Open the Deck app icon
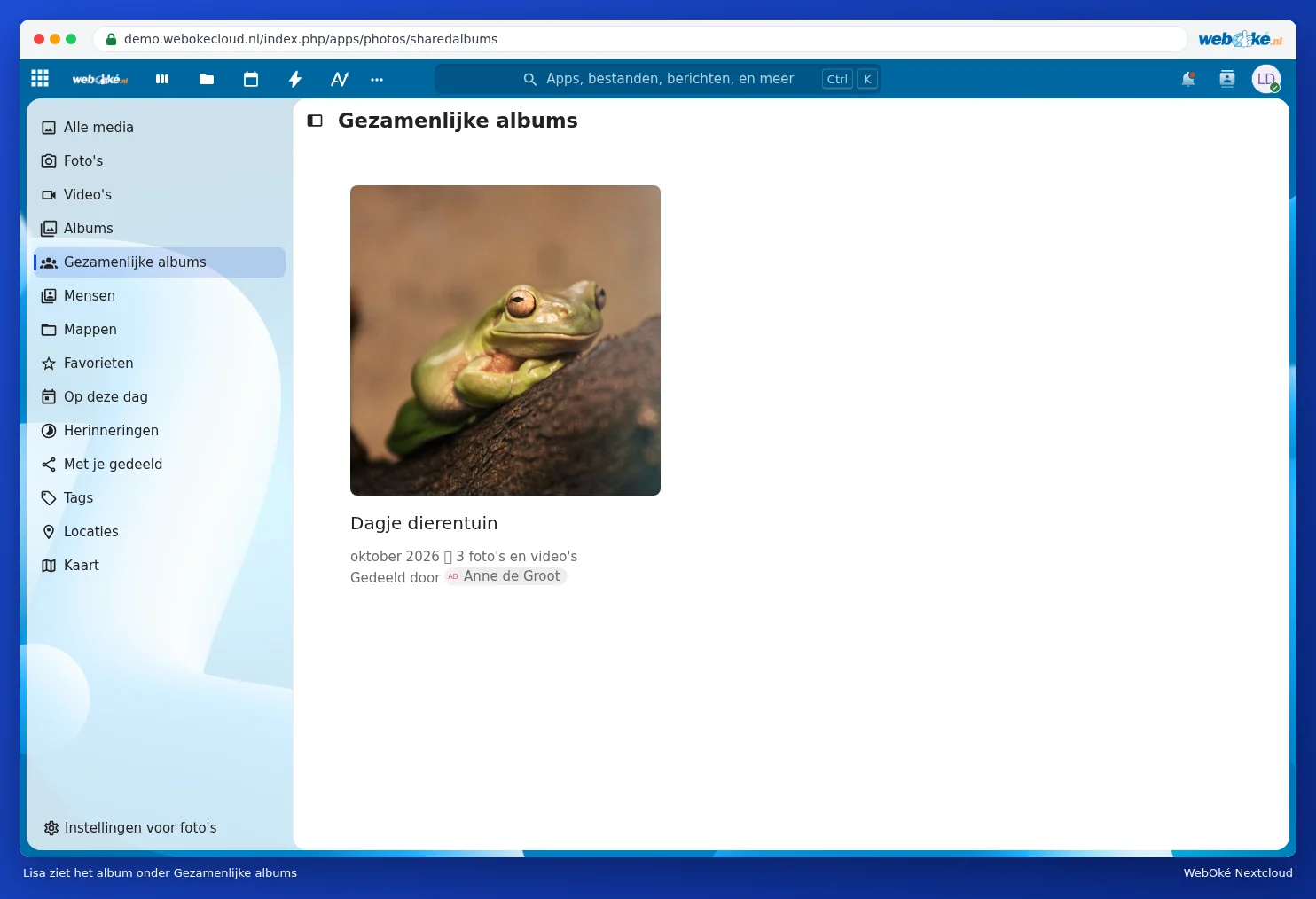 [162, 79]
